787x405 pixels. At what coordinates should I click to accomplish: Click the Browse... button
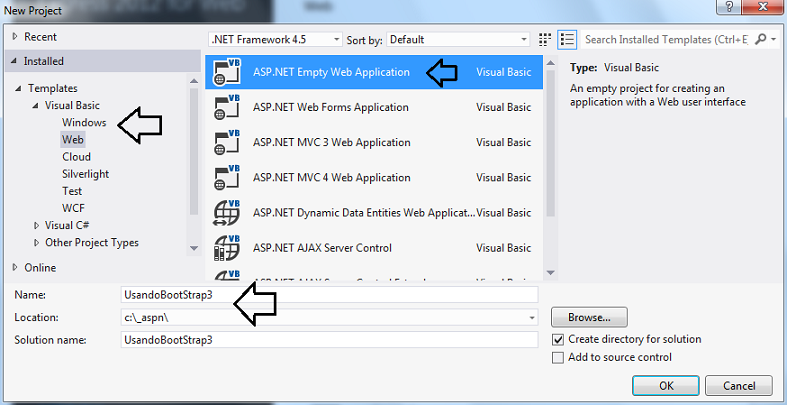pyautogui.click(x=589, y=317)
